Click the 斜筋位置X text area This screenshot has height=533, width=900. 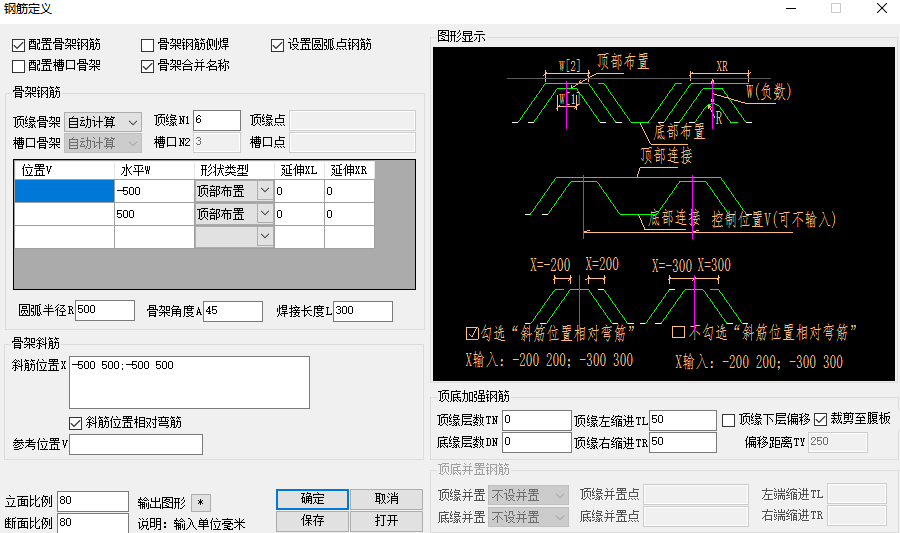point(189,382)
